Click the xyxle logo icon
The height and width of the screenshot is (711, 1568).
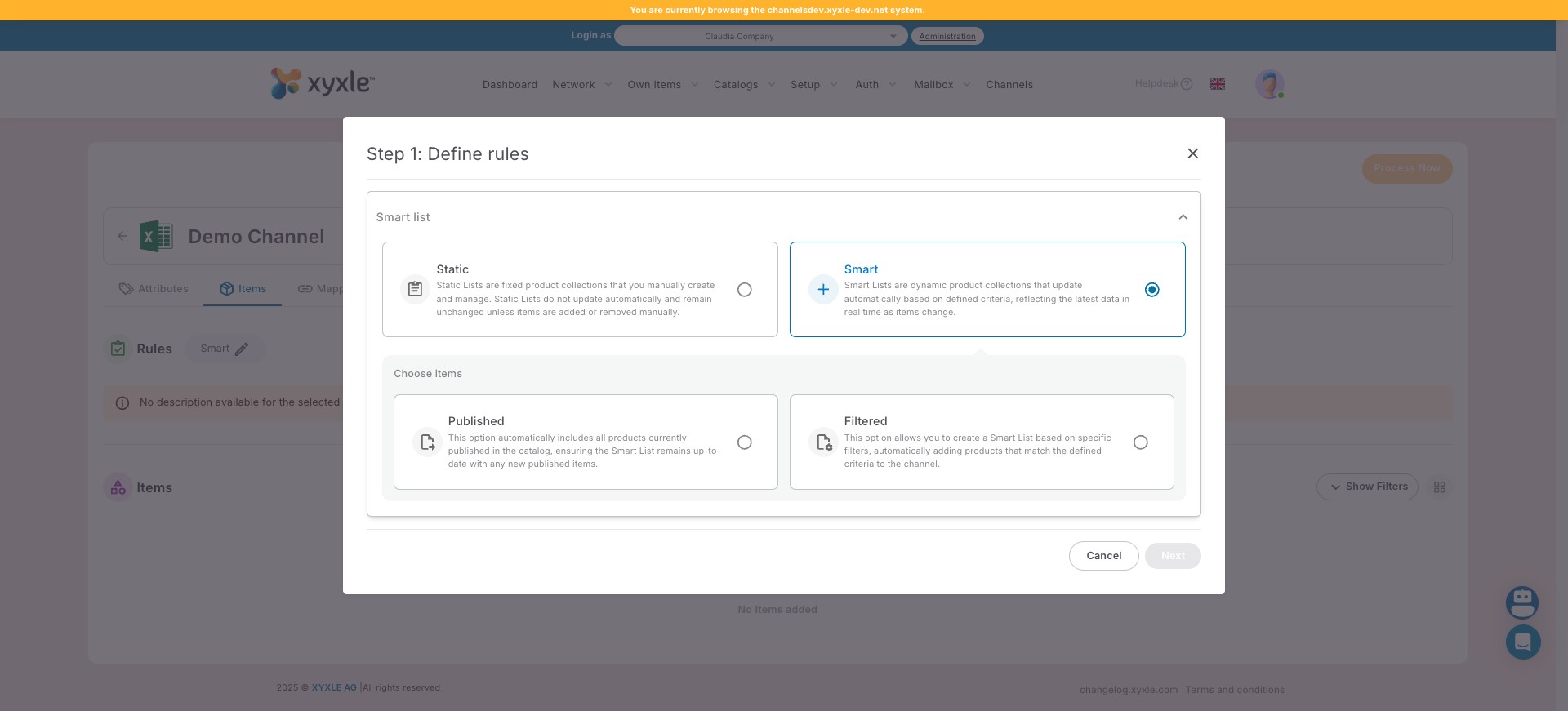click(286, 83)
